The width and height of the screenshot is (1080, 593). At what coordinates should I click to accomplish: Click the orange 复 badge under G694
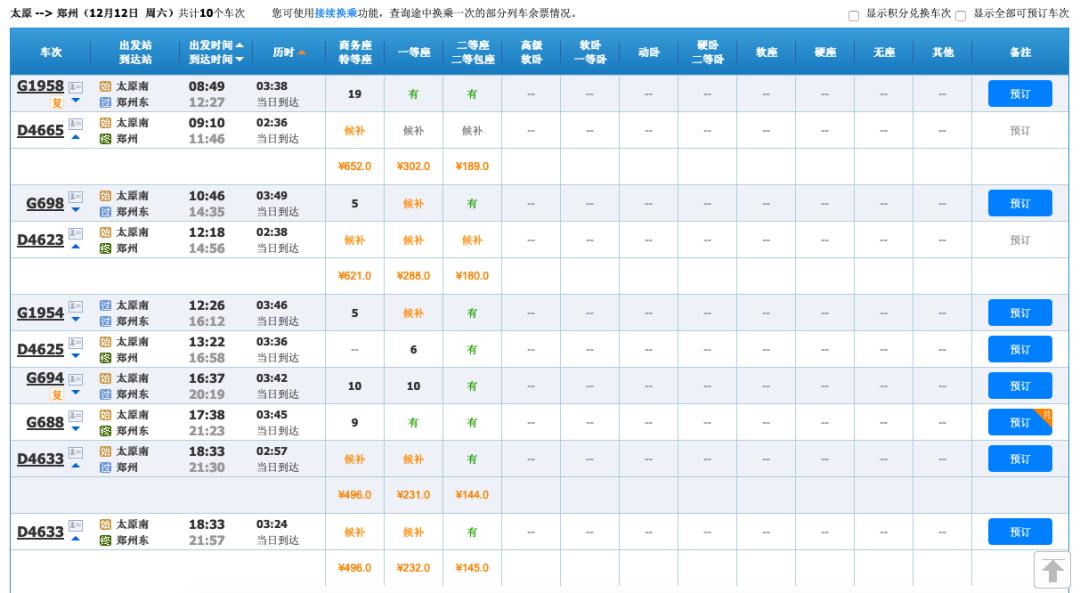coord(57,395)
